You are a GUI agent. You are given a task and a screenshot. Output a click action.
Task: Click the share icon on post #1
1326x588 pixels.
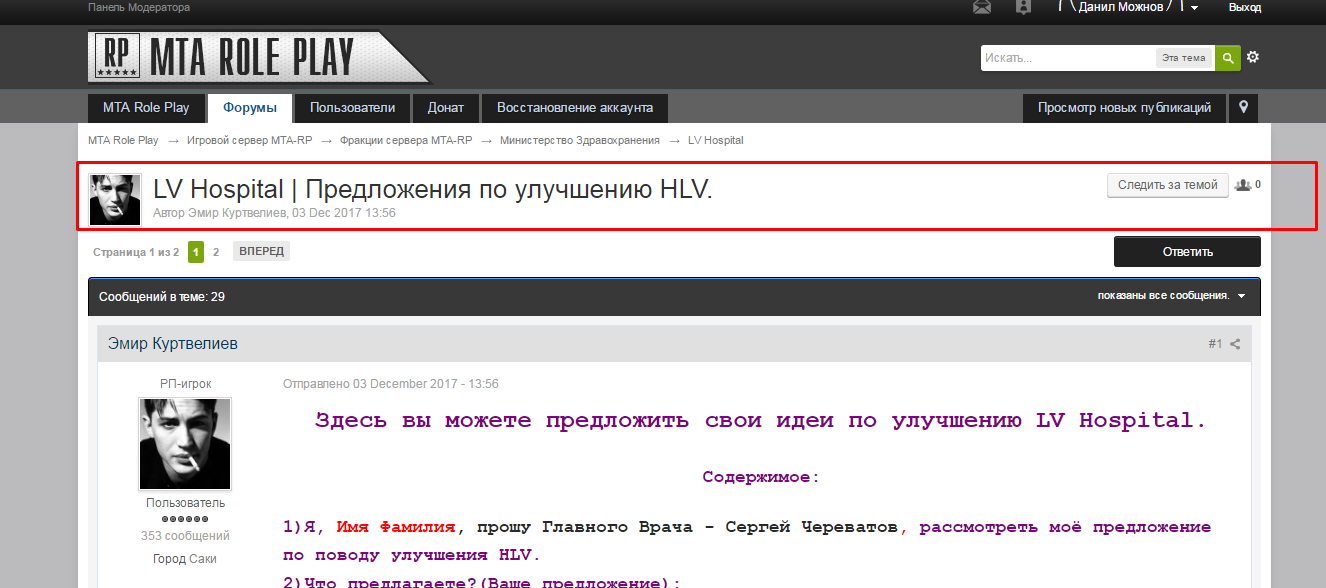click(x=1235, y=344)
